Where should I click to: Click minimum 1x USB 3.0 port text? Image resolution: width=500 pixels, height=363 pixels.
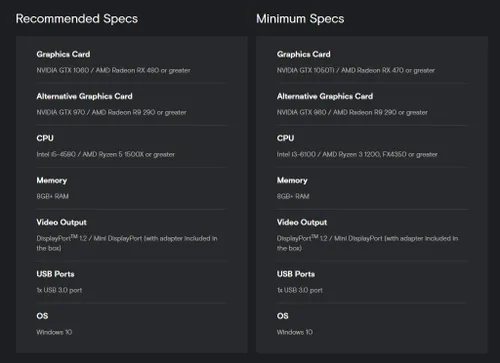[x=300, y=290]
